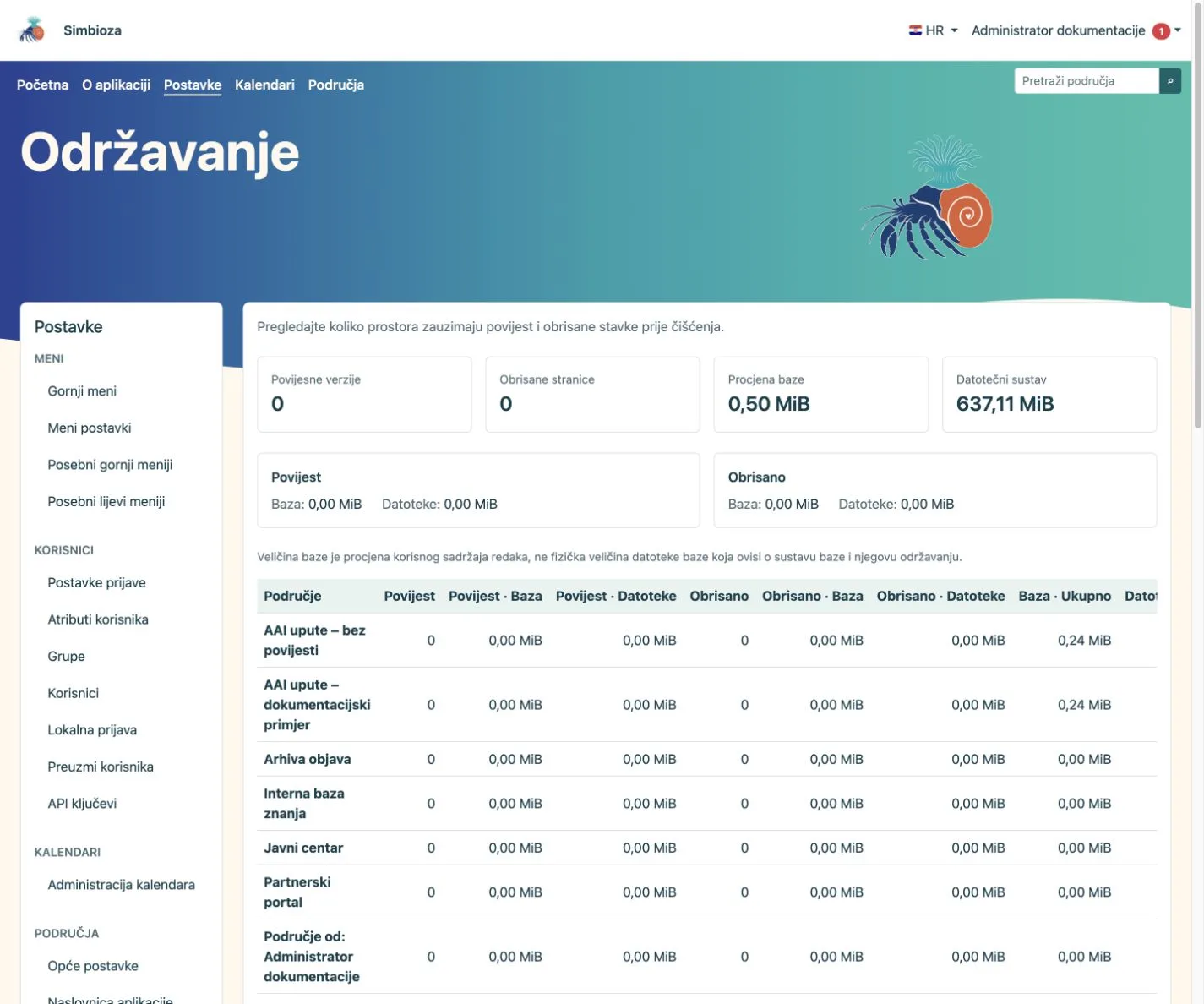Select Postavke nav item

[193, 85]
